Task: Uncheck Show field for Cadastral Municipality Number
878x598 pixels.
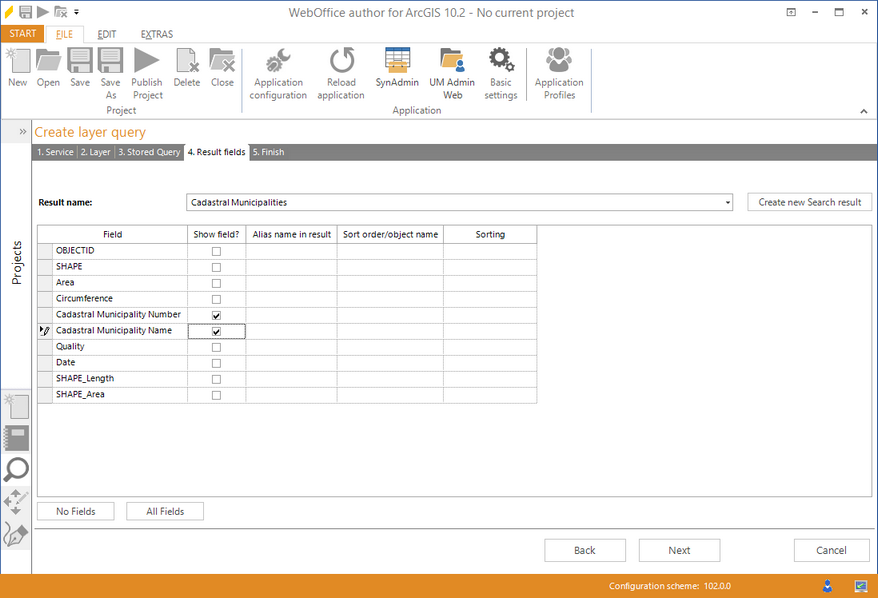Action: (x=216, y=314)
